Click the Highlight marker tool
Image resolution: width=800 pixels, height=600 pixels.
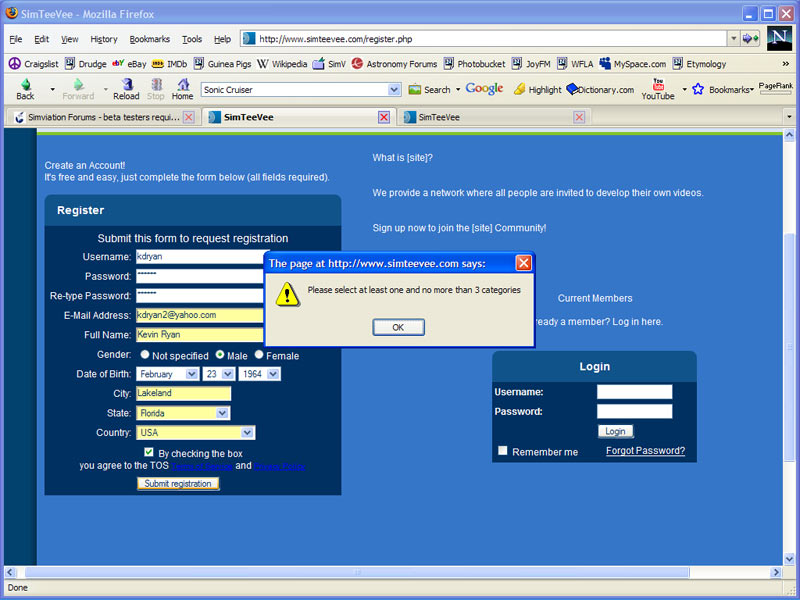538,89
